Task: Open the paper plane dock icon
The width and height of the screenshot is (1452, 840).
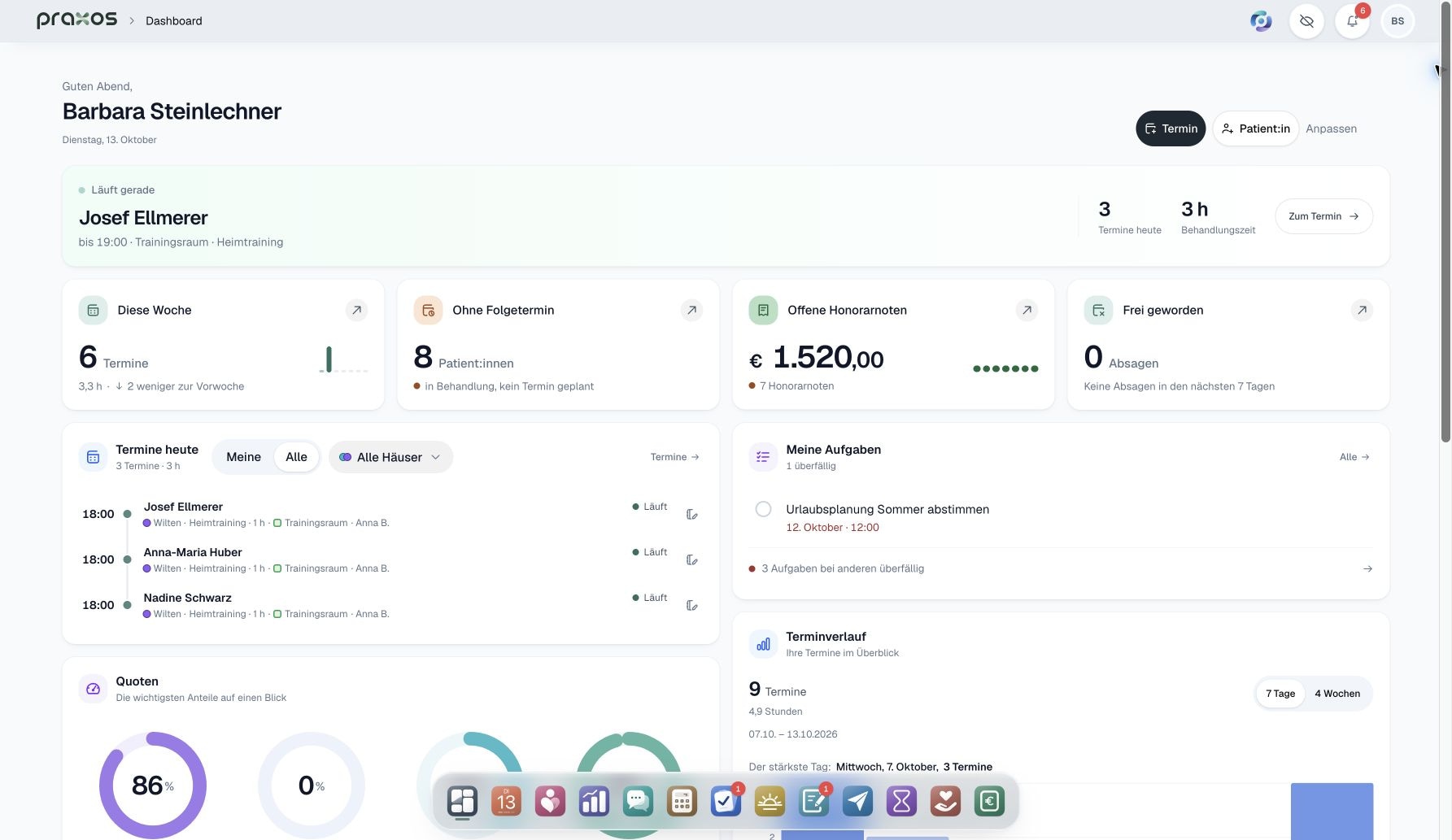Action: coord(857,802)
